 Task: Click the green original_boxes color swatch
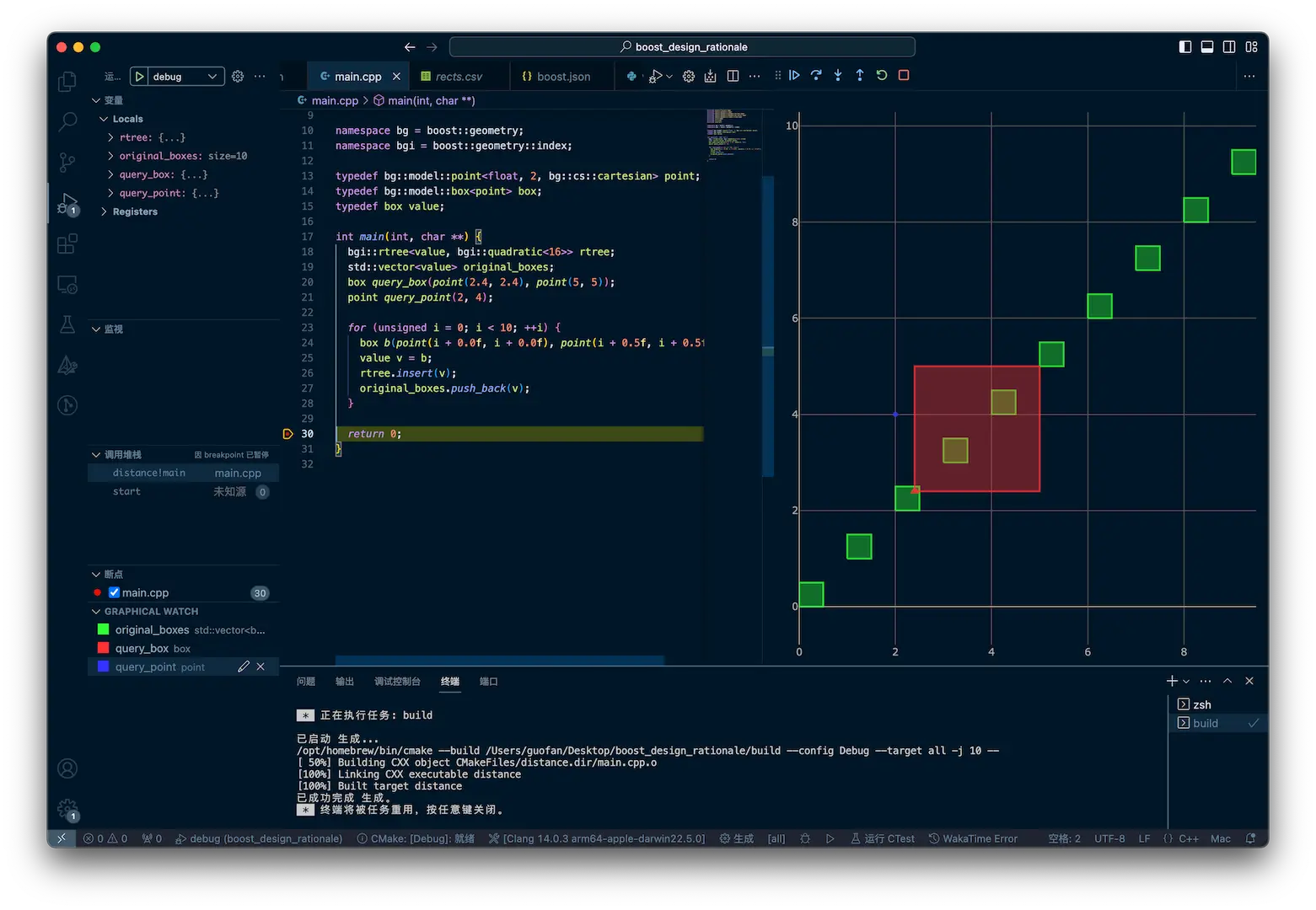[x=104, y=629]
